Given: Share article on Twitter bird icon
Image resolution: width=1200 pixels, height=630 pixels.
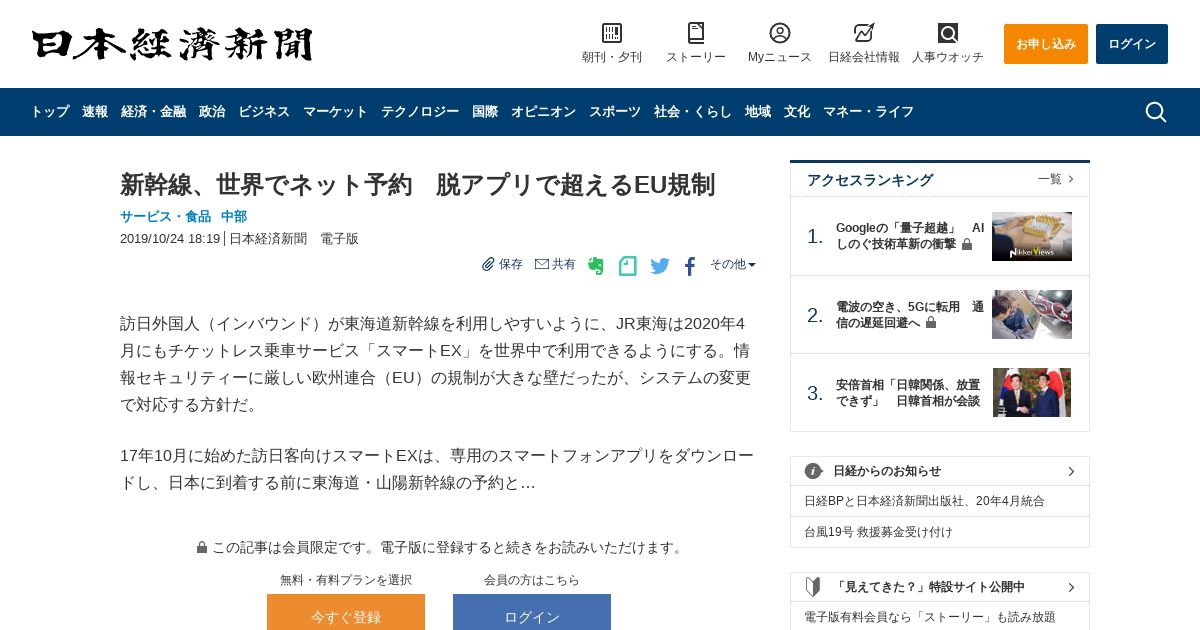Looking at the screenshot, I should click(660, 266).
